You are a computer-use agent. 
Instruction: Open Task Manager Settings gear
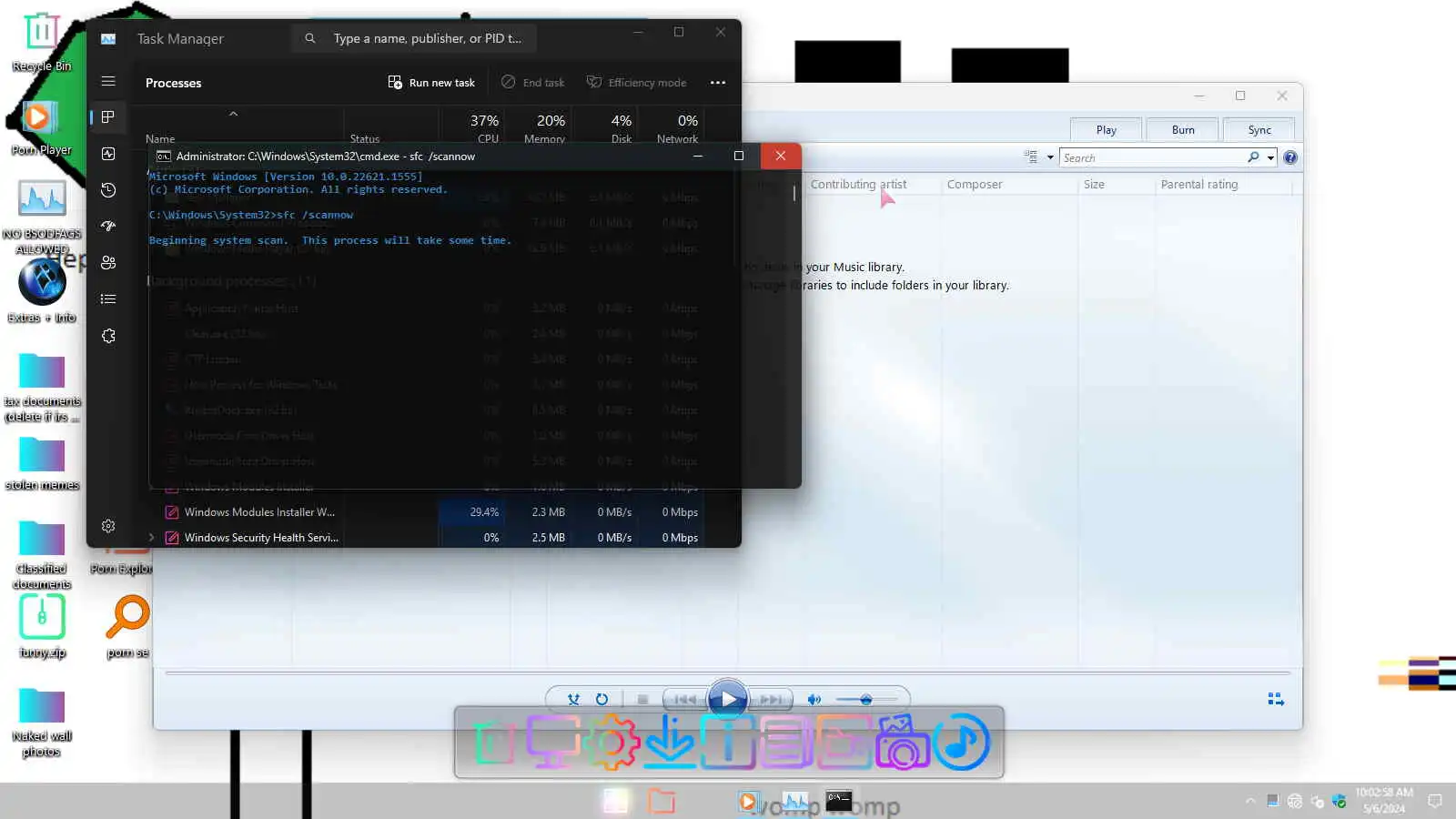click(x=108, y=526)
